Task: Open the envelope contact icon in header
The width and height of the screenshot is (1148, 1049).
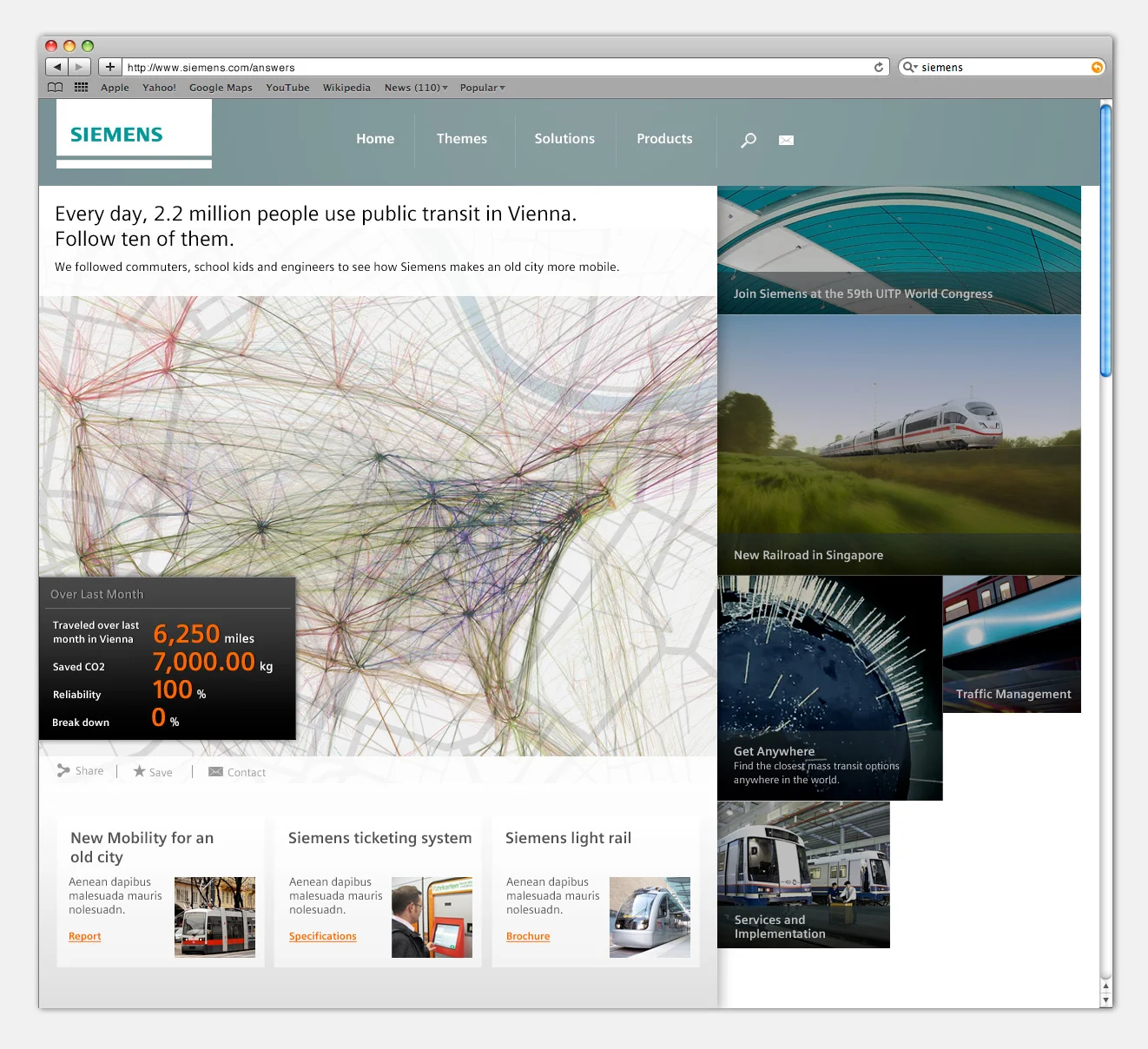Action: pos(786,140)
